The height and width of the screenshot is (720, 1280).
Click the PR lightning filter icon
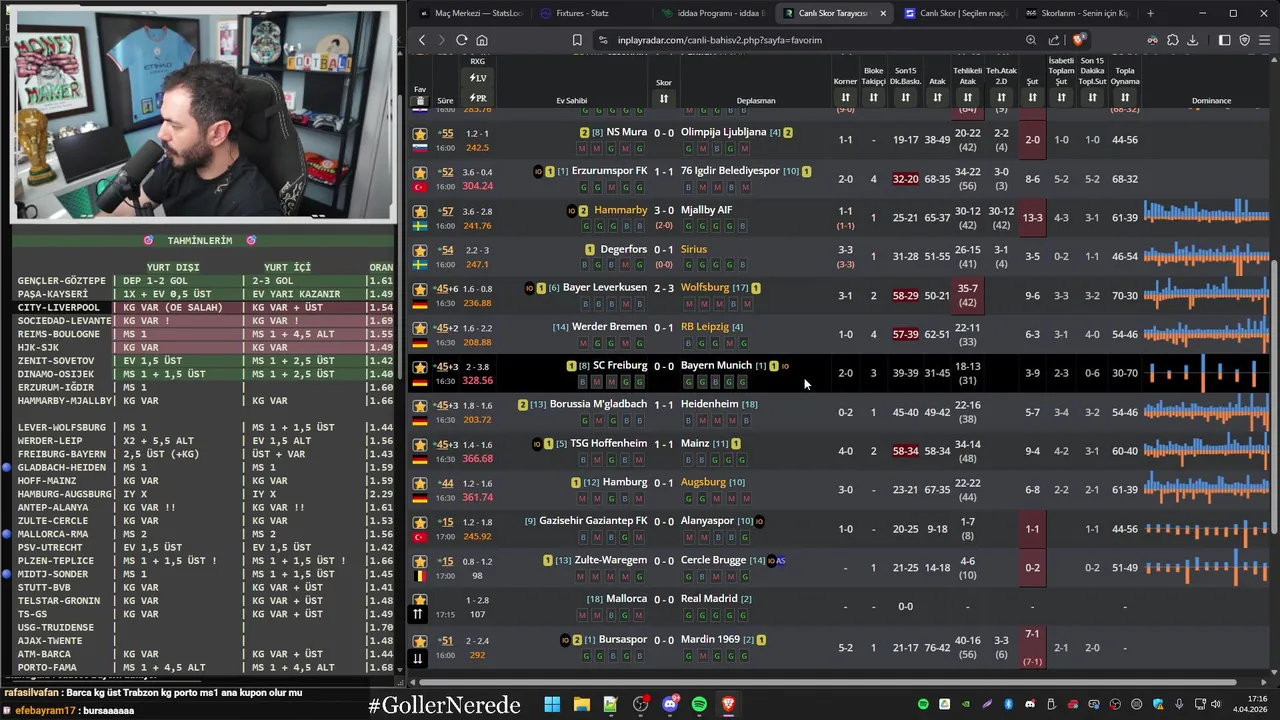tap(478, 98)
